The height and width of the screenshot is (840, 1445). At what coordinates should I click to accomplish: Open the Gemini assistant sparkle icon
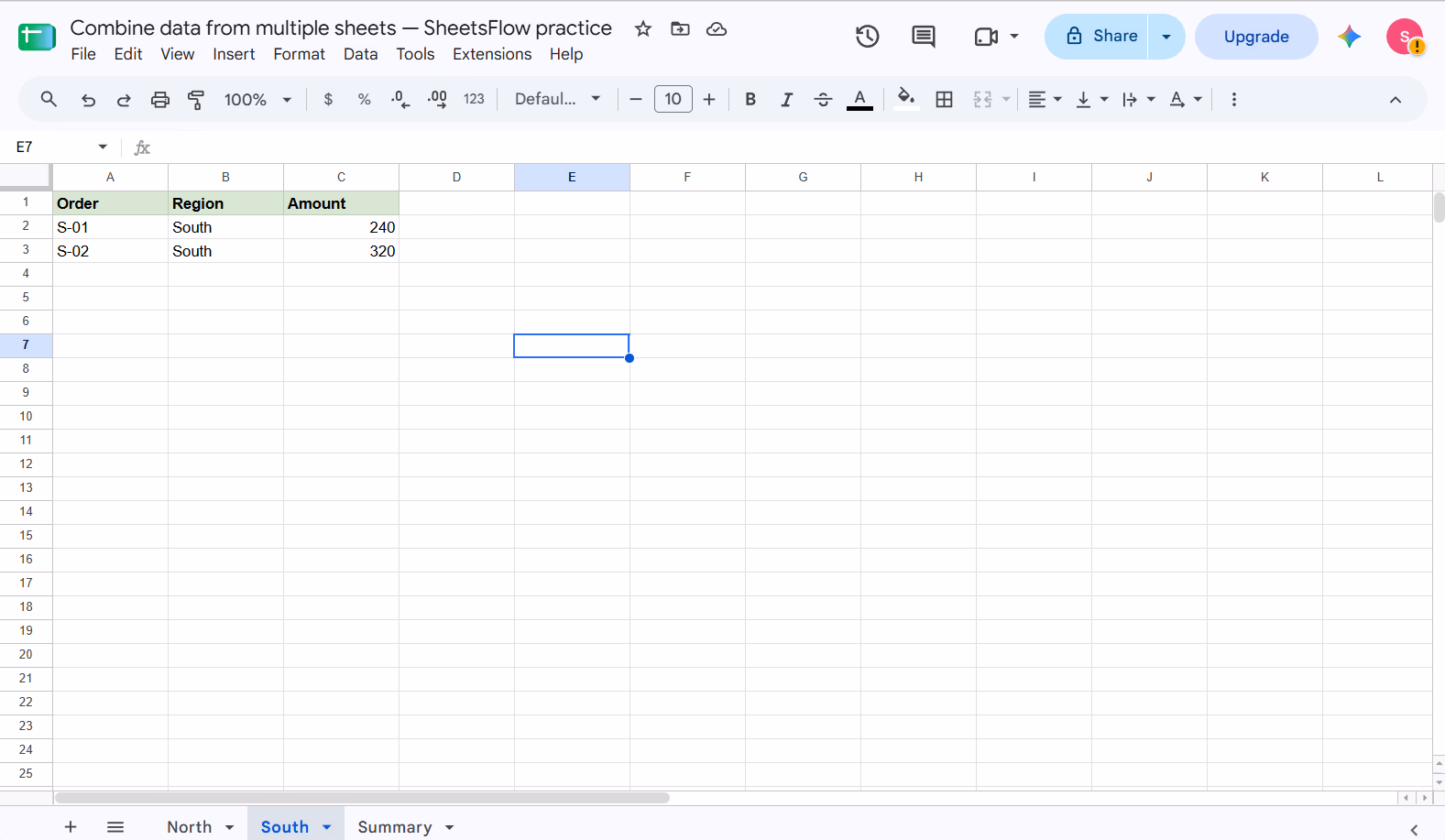point(1349,37)
